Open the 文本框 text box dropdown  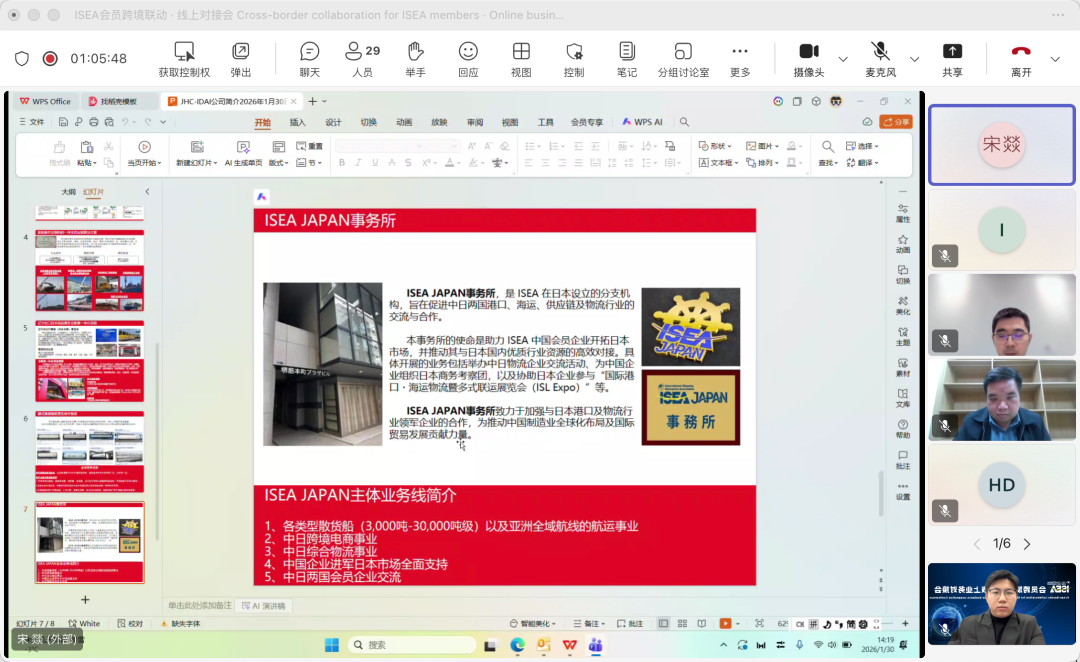click(718, 163)
